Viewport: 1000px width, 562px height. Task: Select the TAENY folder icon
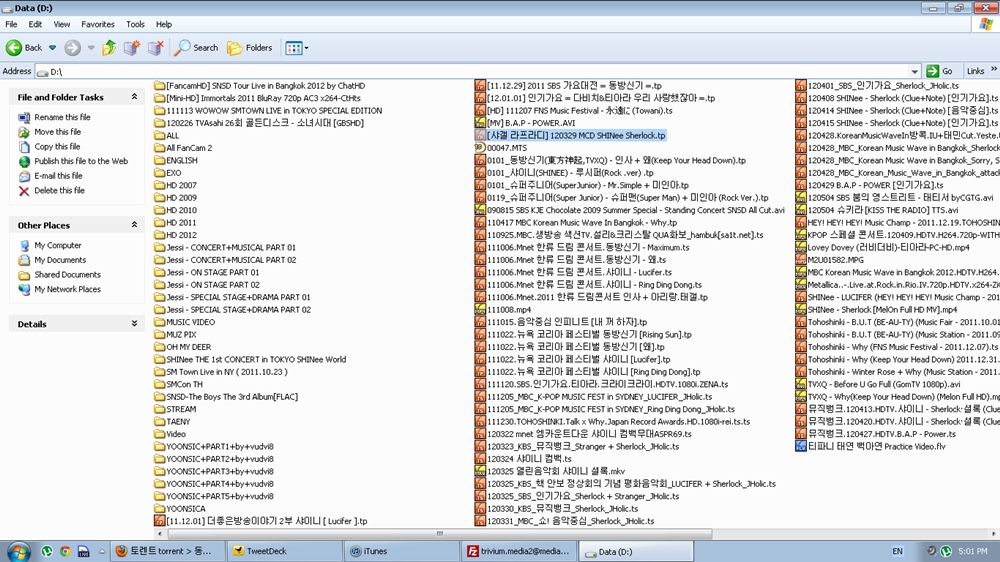point(159,422)
